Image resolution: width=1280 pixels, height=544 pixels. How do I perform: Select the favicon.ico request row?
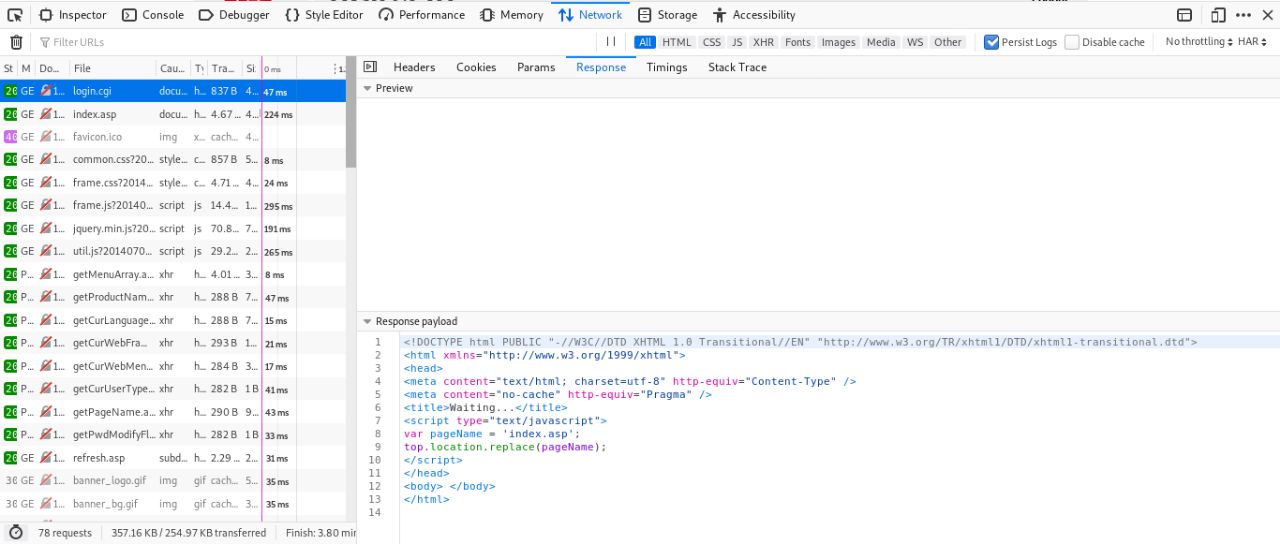click(173, 137)
